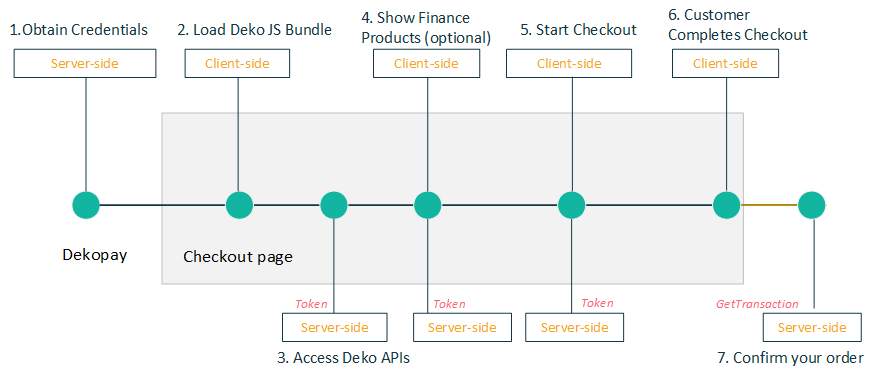Screen dimensions: 873x376
Task: Click Client-side box under Start Checkout
Action: click(x=569, y=64)
